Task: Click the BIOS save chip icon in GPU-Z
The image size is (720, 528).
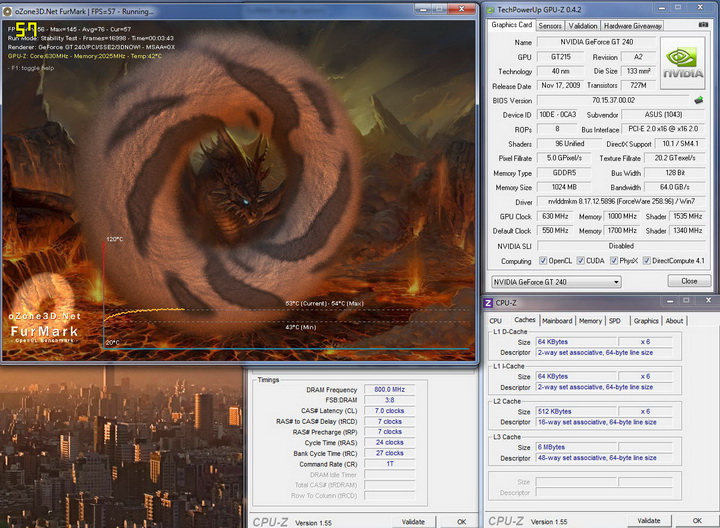Action: point(698,100)
